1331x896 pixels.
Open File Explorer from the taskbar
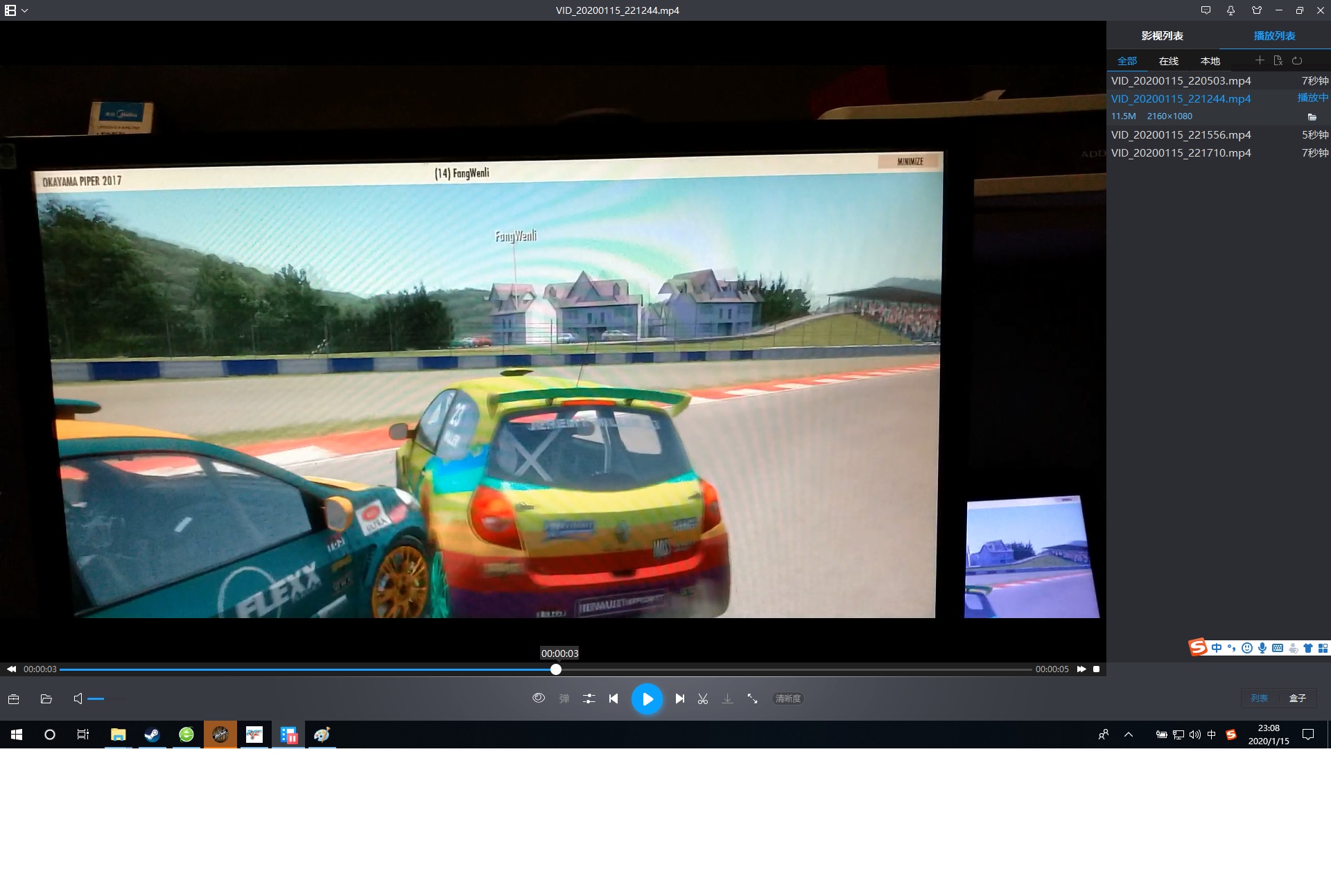[119, 735]
